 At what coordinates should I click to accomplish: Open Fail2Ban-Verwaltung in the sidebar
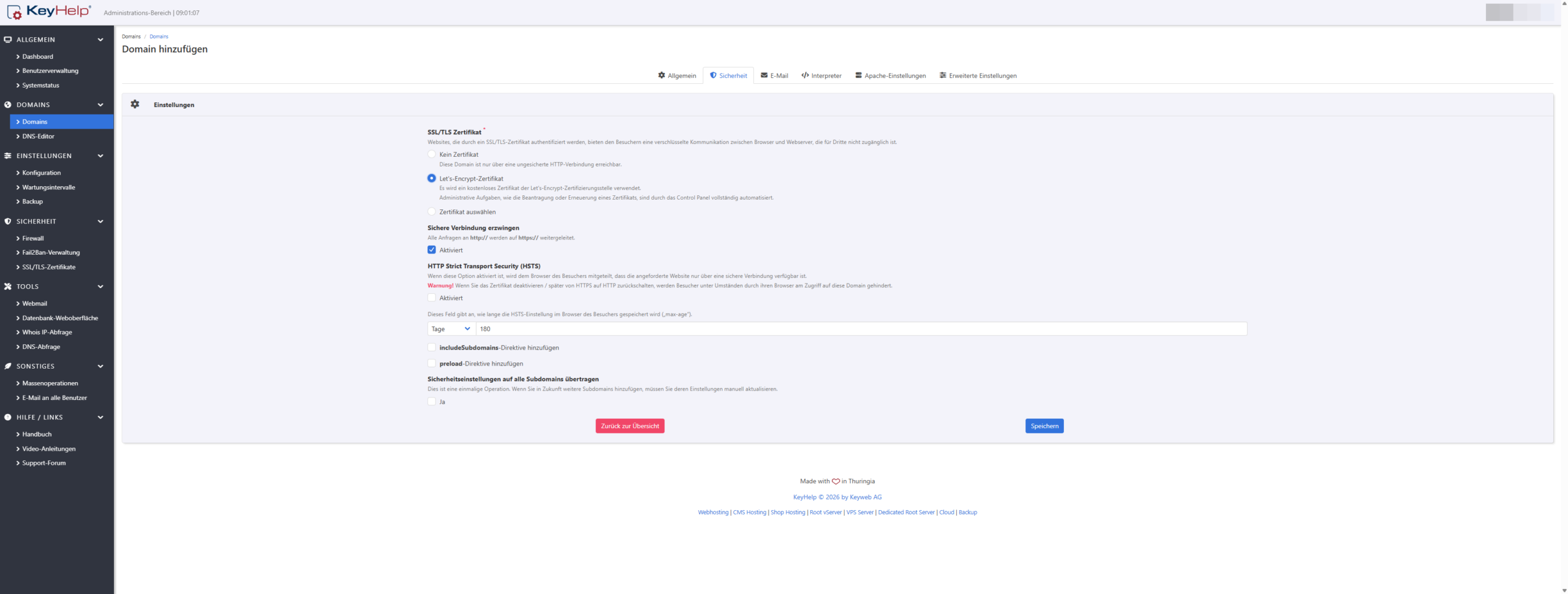[x=51, y=252]
